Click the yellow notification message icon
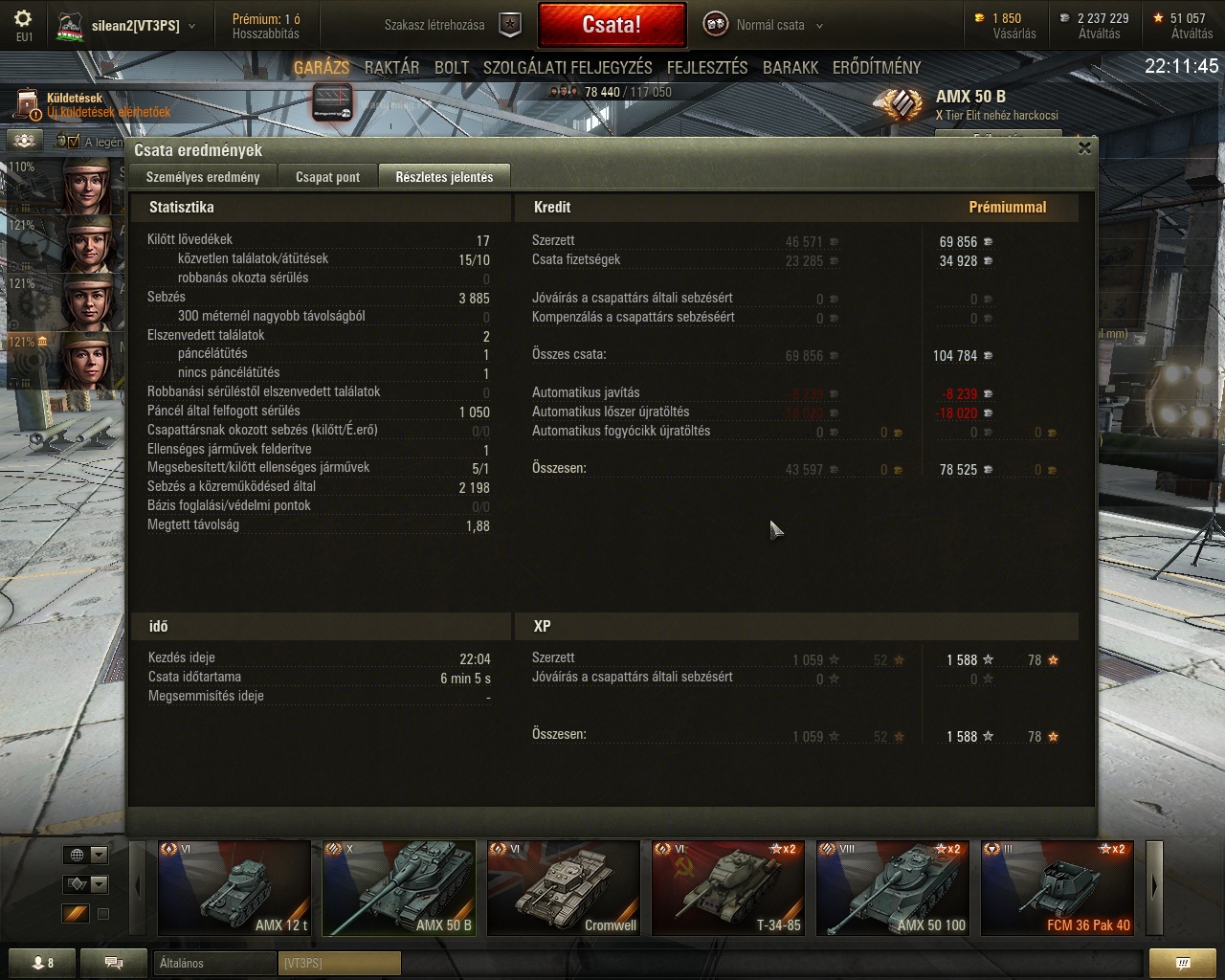The image size is (1225, 980). pyautogui.click(x=1183, y=963)
